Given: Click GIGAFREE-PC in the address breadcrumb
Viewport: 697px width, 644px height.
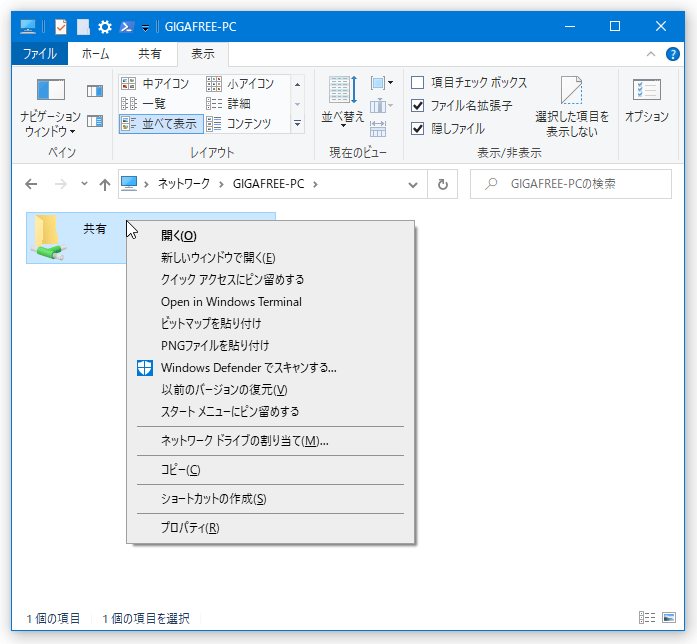Looking at the screenshot, I should pyautogui.click(x=268, y=184).
